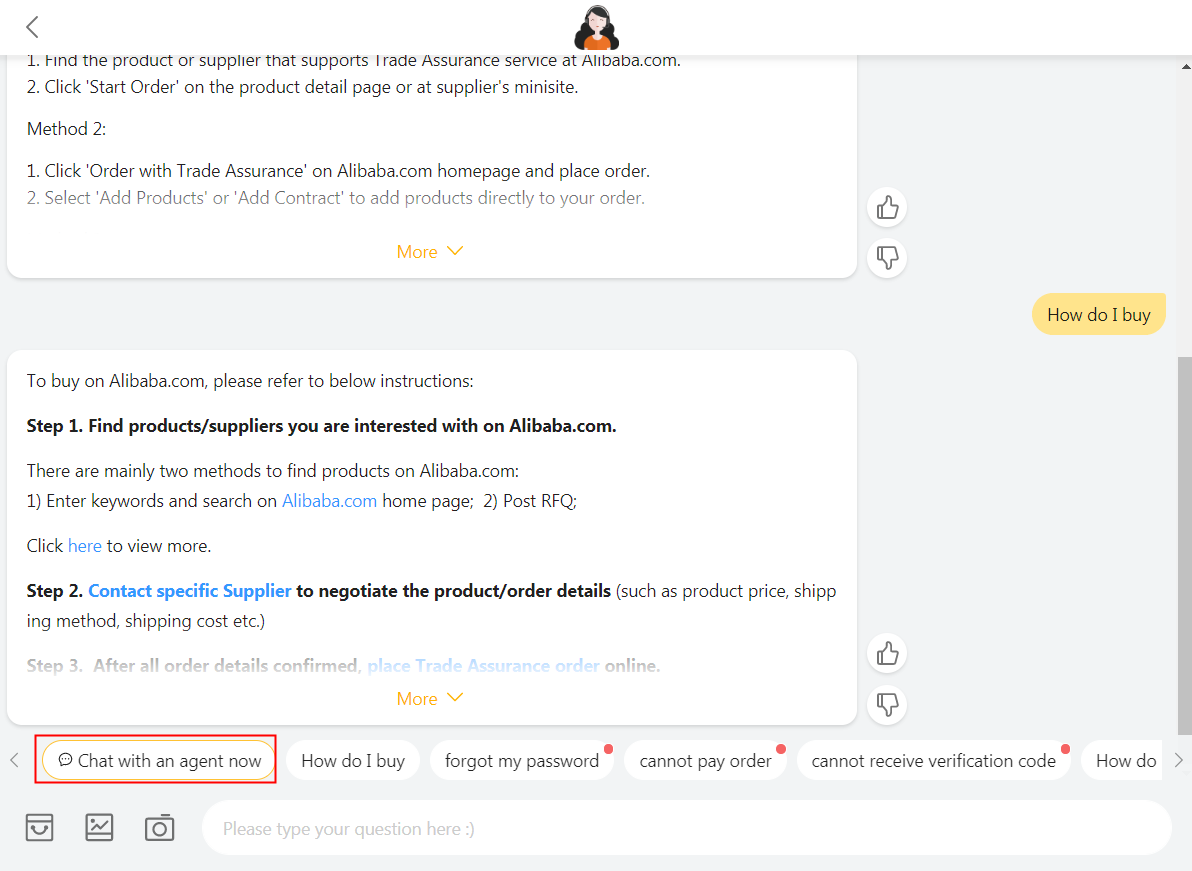Click 'Step 1. Find products/suppliers' bold line
The image size is (1192, 871).
[322, 426]
